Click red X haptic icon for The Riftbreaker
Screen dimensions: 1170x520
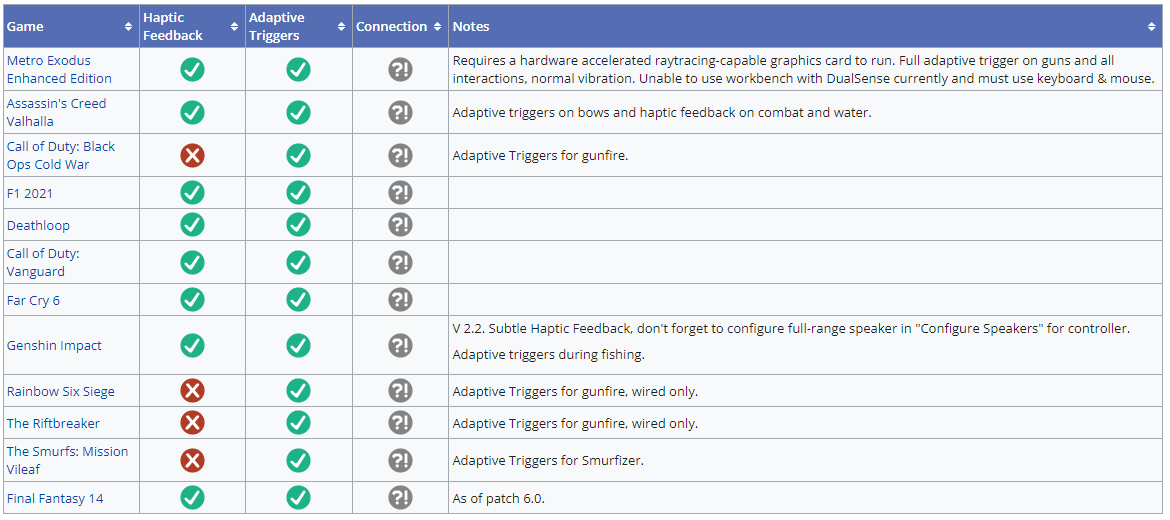tap(192, 423)
